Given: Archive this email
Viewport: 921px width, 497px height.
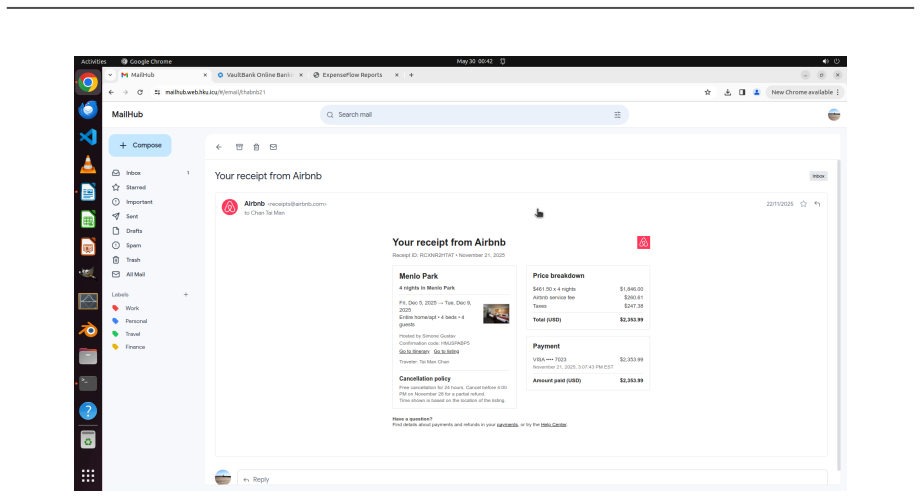Looking at the screenshot, I should (239, 147).
